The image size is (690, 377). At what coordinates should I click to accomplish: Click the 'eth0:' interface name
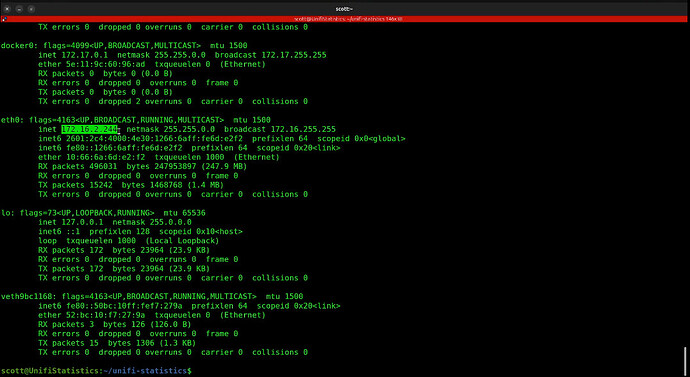tap(12, 120)
